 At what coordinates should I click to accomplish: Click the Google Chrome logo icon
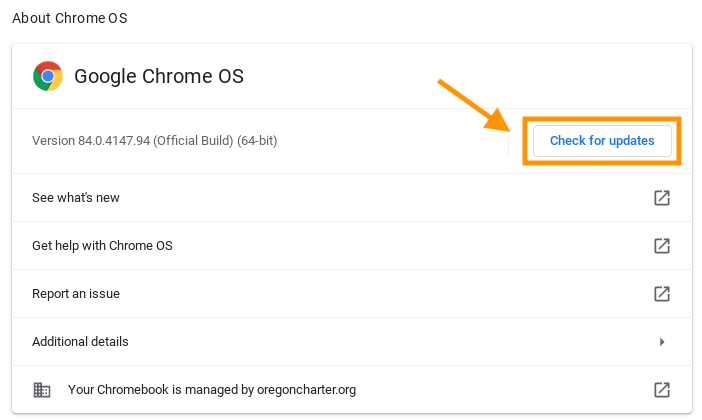(x=47, y=76)
